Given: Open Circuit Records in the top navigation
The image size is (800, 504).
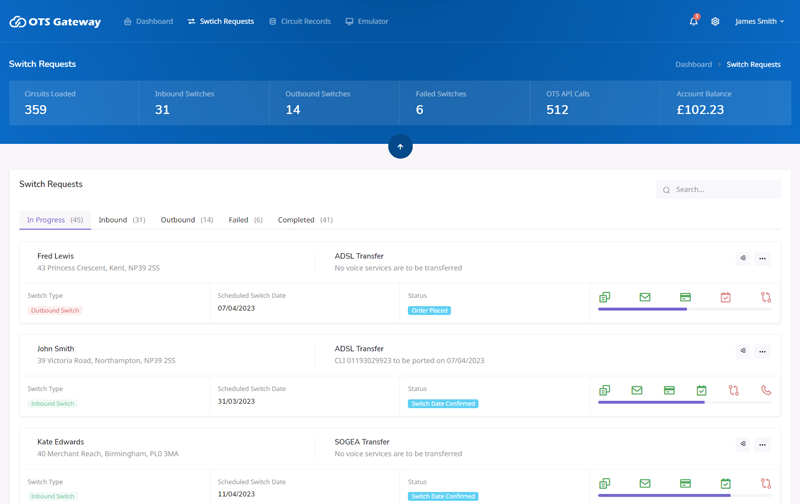Looking at the screenshot, I should 299,21.
